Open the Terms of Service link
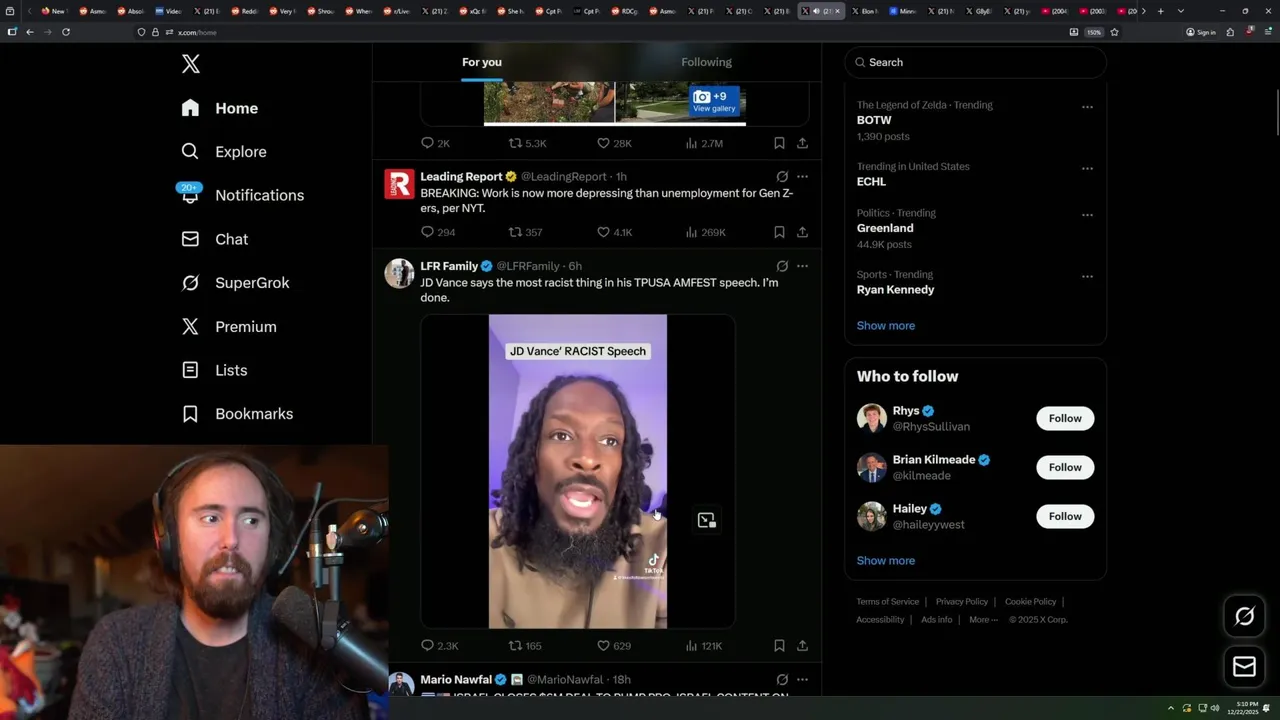 (887, 602)
